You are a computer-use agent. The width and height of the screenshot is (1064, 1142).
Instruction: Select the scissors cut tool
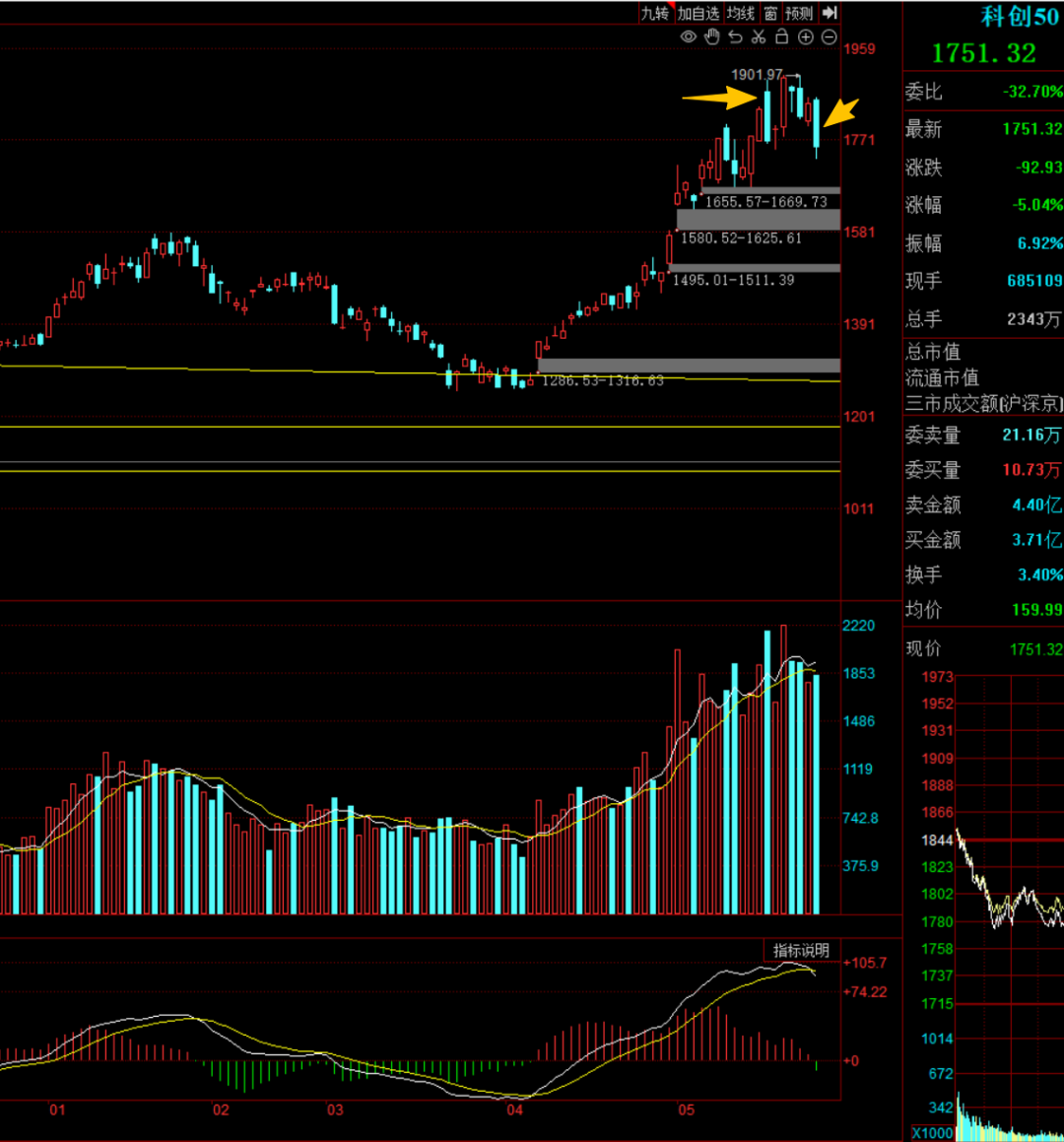[759, 37]
